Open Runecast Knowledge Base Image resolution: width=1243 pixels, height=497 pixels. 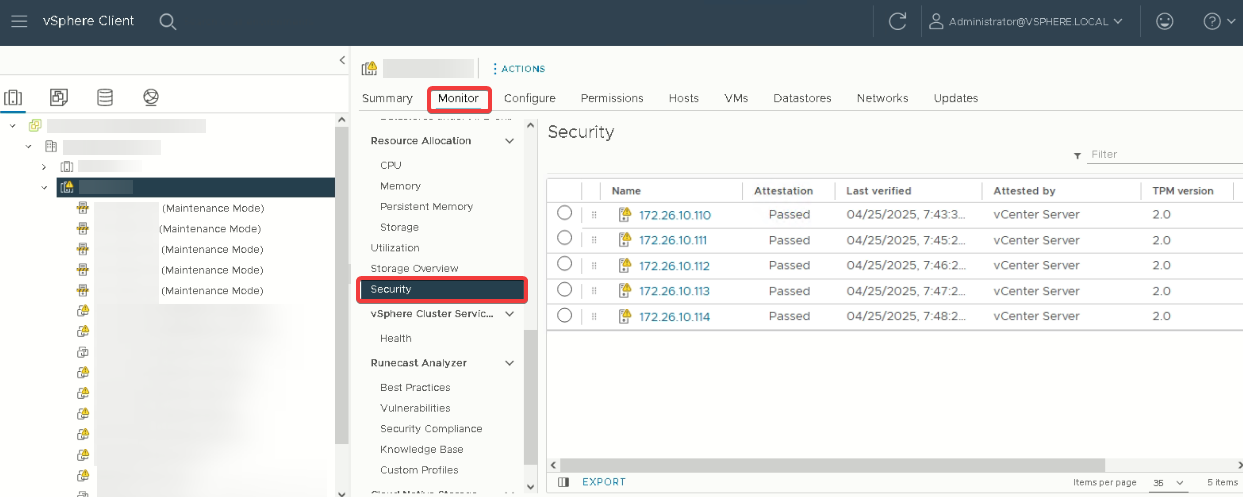[421, 449]
